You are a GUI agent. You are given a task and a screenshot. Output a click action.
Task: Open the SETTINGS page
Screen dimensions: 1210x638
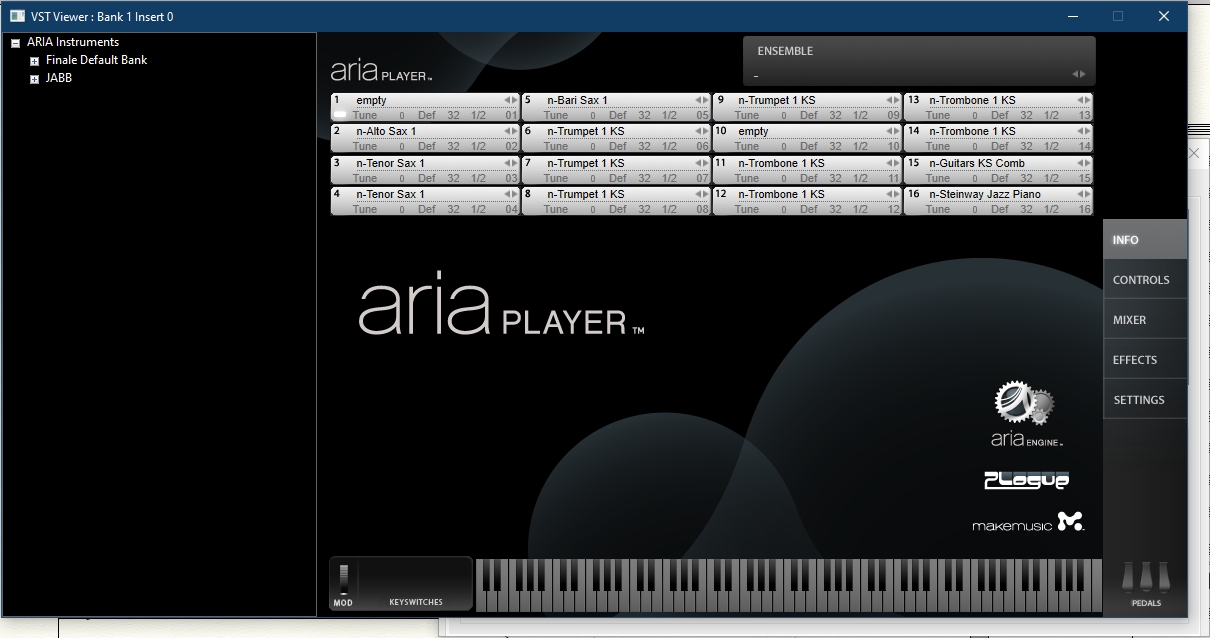pos(1139,400)
